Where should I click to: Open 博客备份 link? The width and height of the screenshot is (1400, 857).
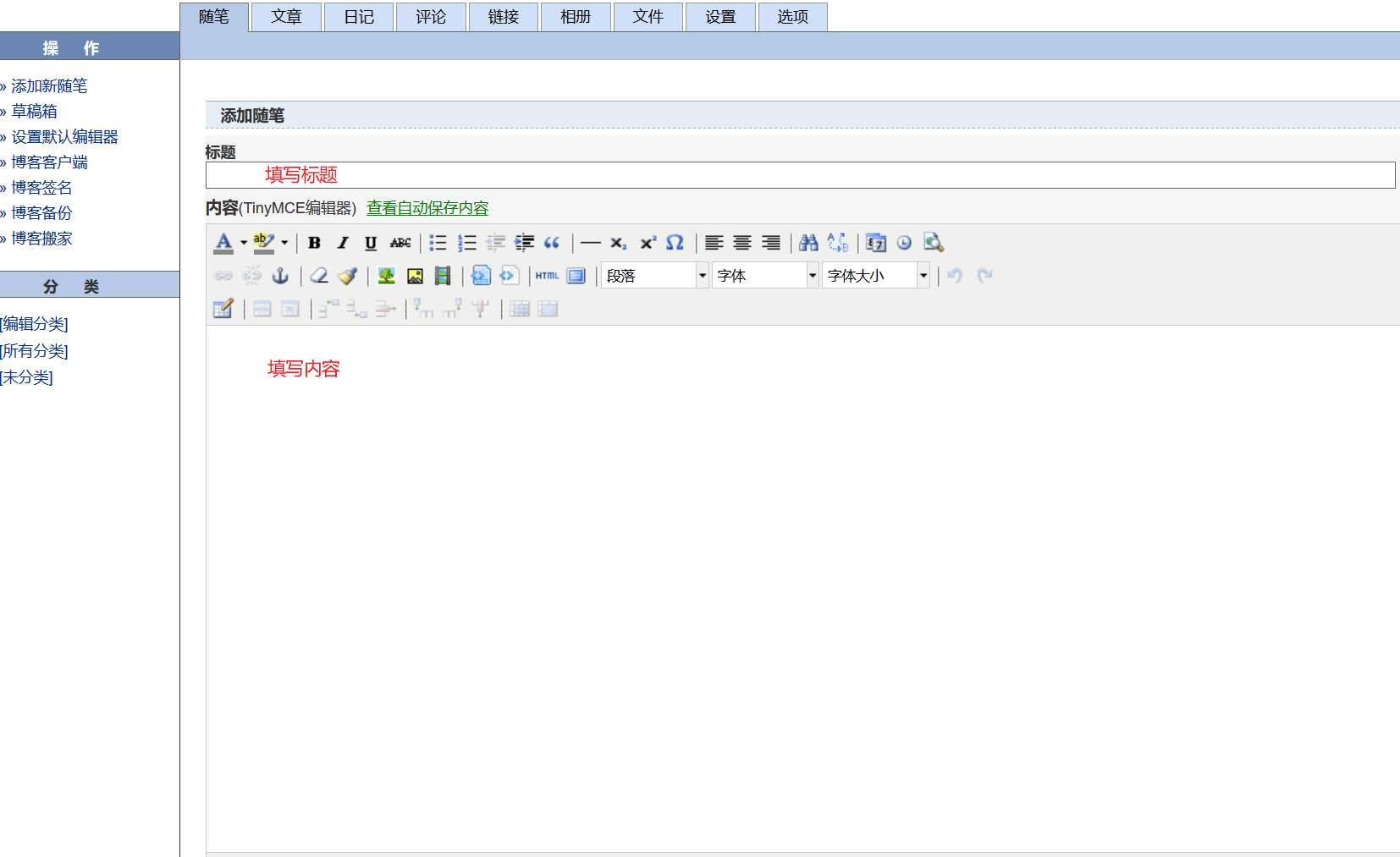tap(41, 213)
